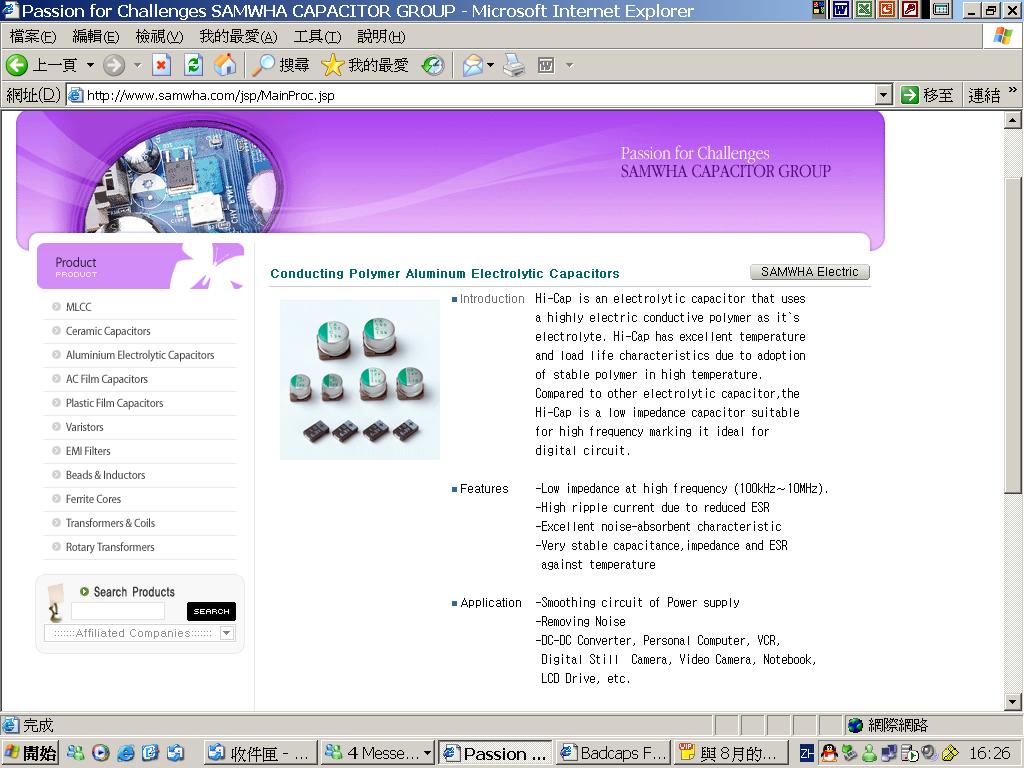Open the Ferrite Cores link
The width and height of the screenshot is (1024, 768).
pyautogui.click(x=93, y=499)
